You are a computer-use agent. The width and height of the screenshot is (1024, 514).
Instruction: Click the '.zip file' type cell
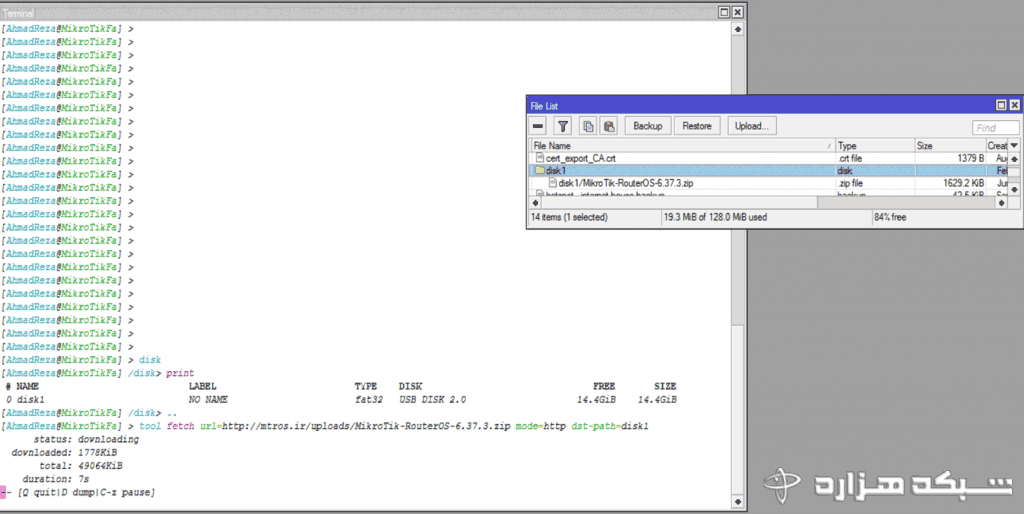pos(851,183)
